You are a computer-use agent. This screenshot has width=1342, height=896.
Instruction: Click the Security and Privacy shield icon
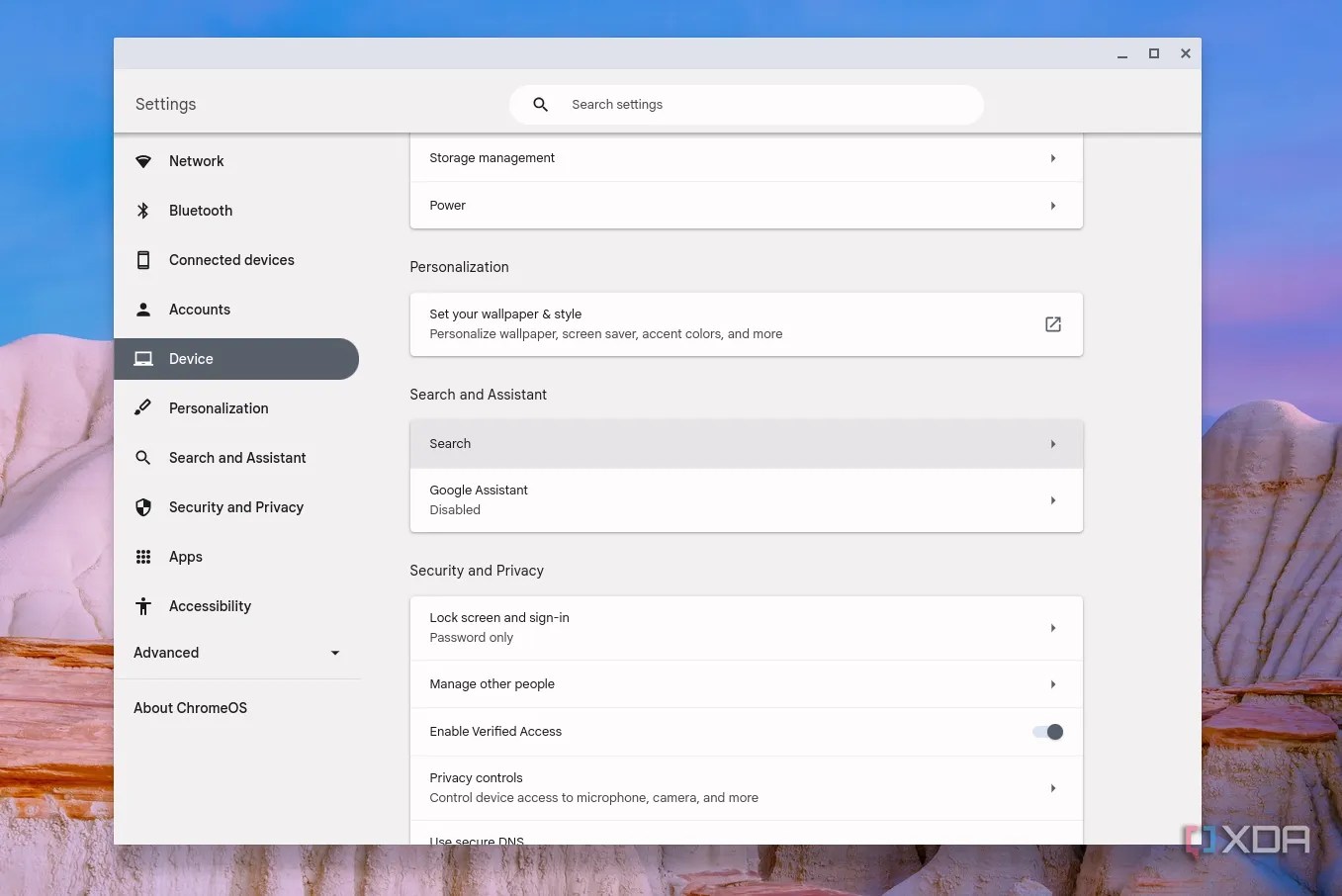143,507
